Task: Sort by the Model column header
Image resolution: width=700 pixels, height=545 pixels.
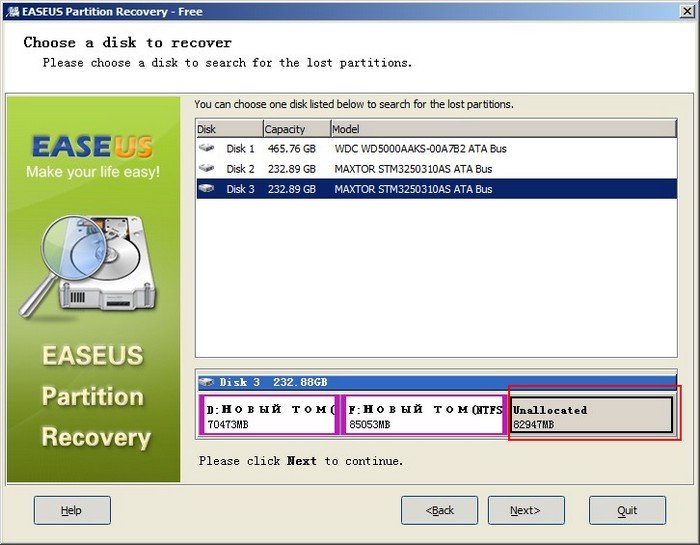Action: click(504, 129)
